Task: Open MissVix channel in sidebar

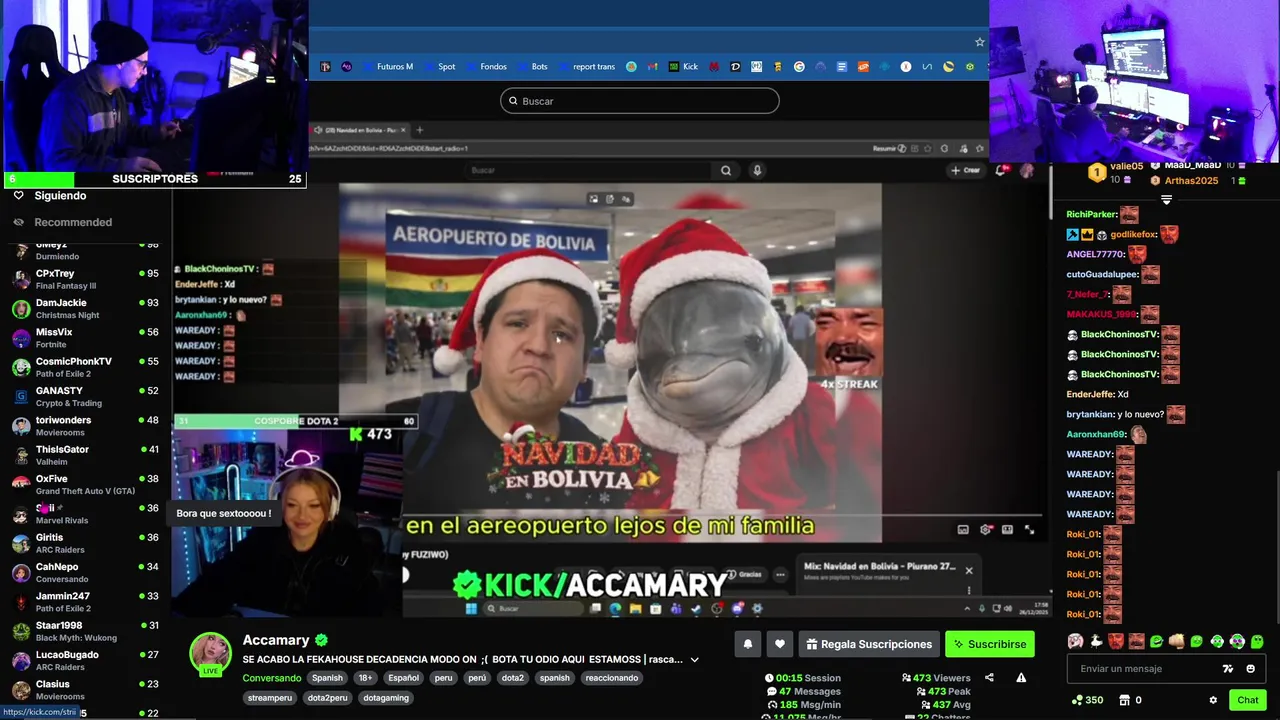Action: [85, 338]
